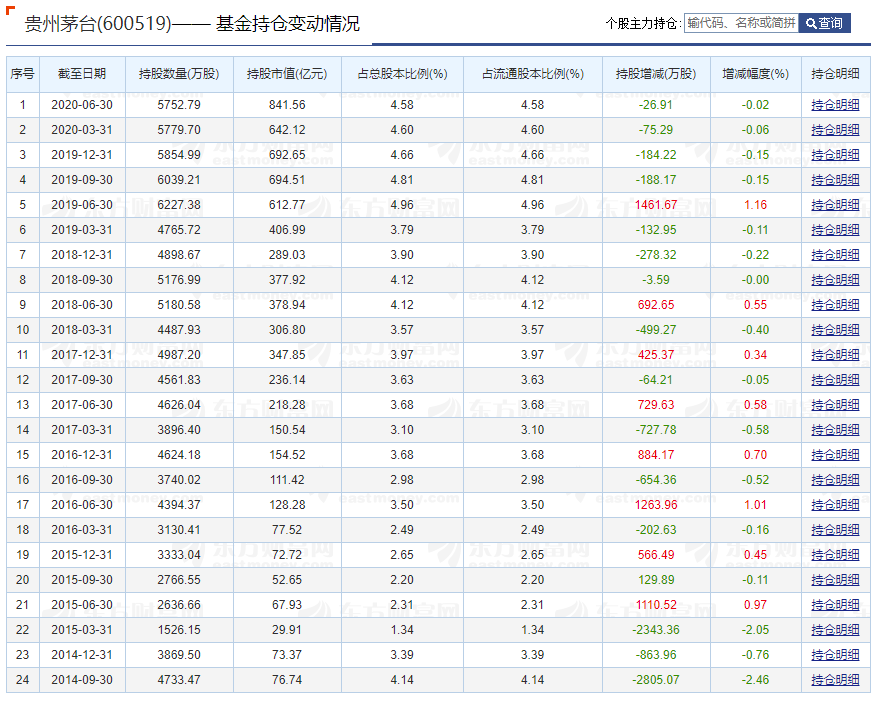Open 持仓明细 for 2020-03-31

[x=835, y=130]
